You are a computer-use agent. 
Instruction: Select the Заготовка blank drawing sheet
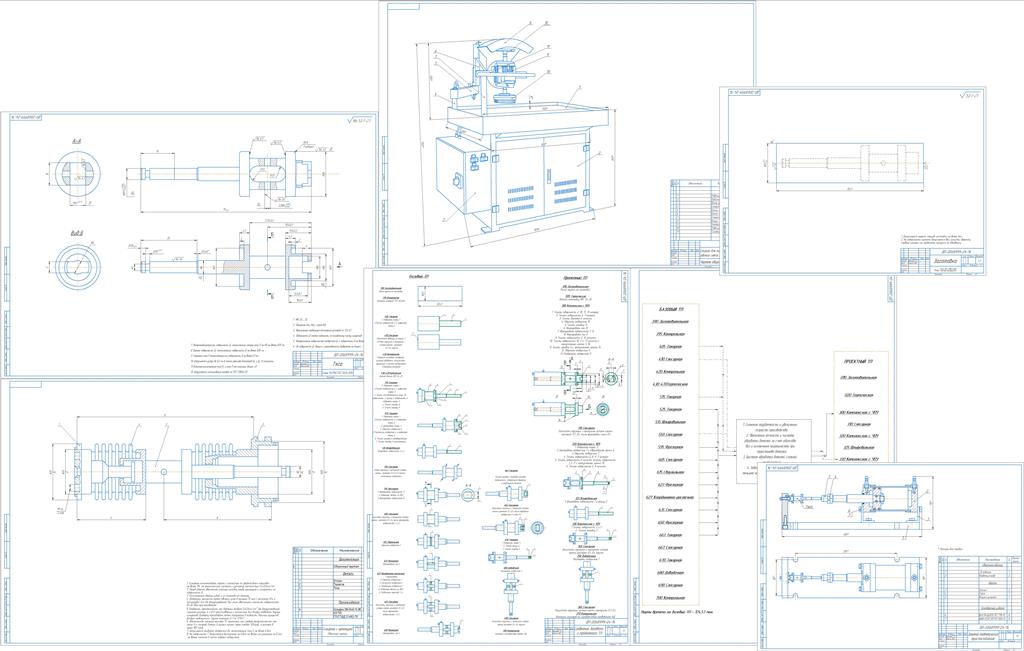click(x=853, y=181)
